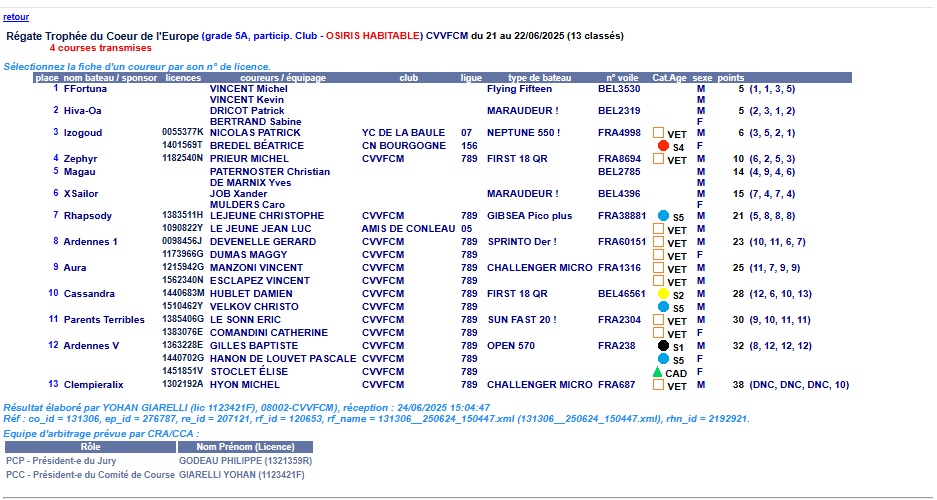Click the yellow S2 circle for Hublet Damien
Image resolution: width=937 pixels, height=500 pixels.
[663, 294]
